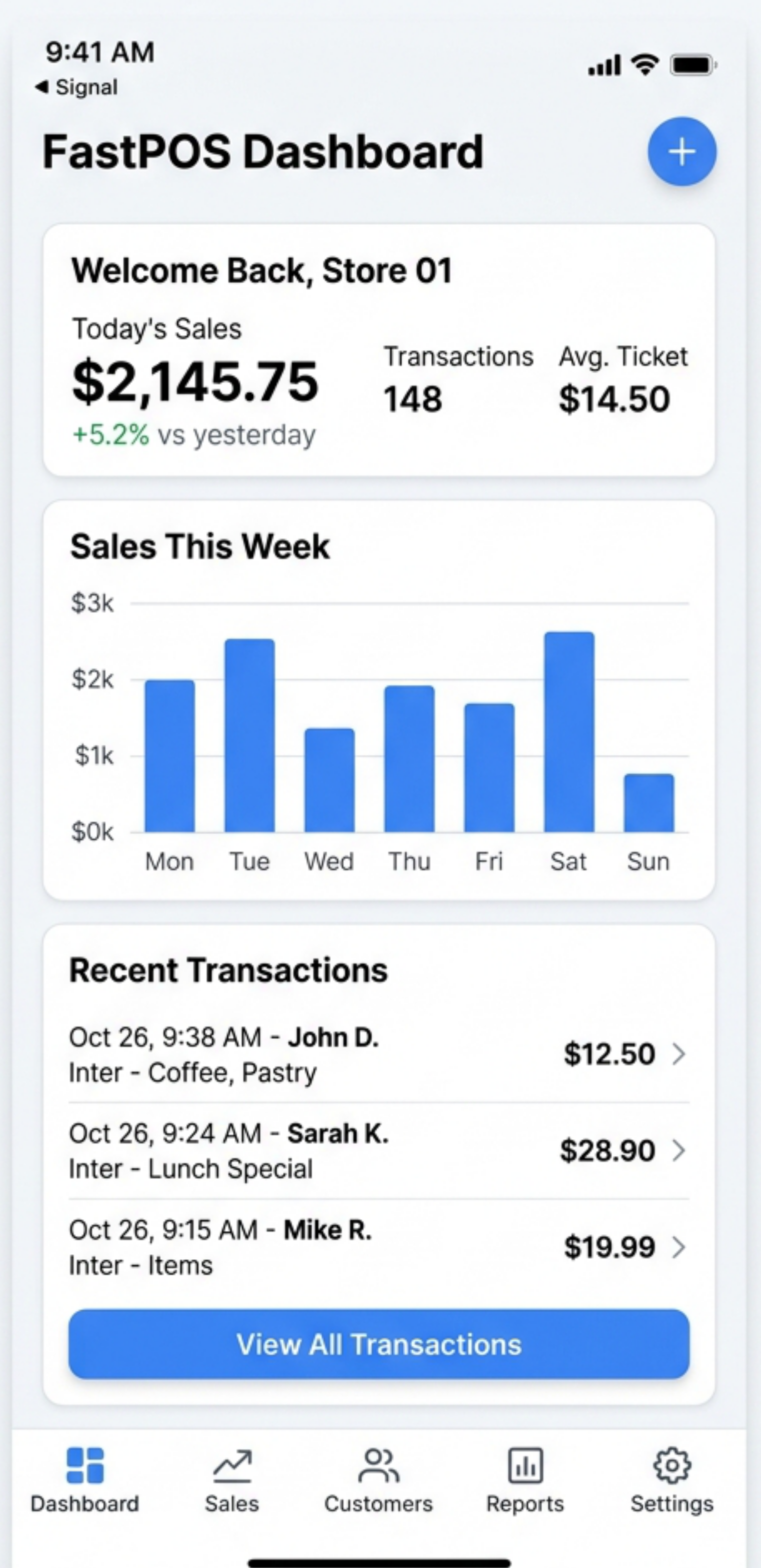The height and width of the screenshot is (1568, 761).
Task: Go back to Signal app
Action: (77, 87)
